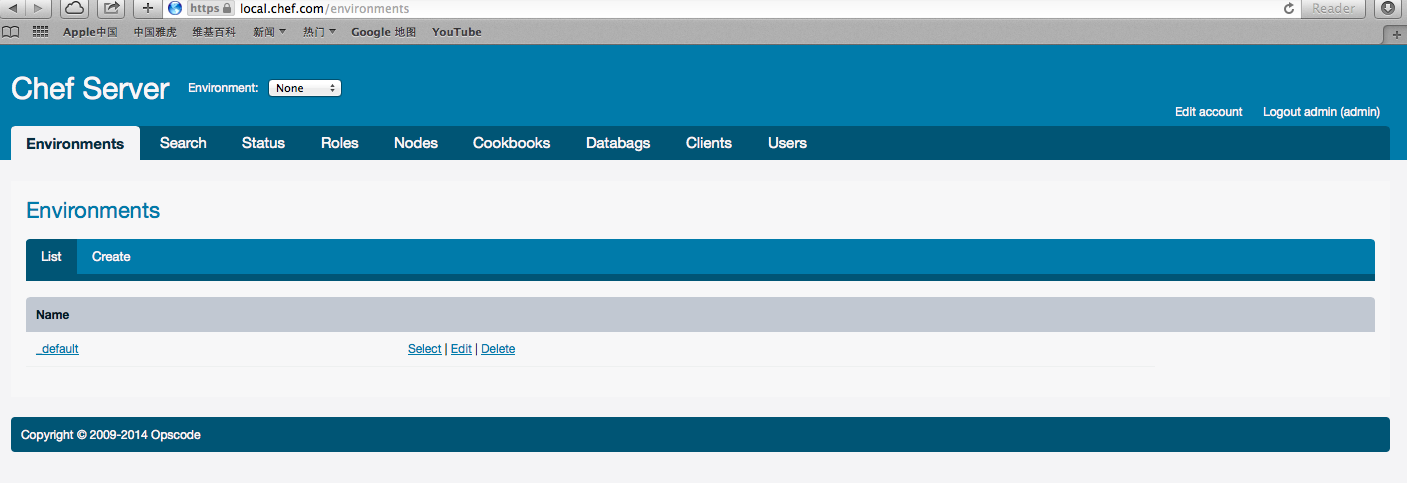Click Logout admin (admin)

(1322, 112)
